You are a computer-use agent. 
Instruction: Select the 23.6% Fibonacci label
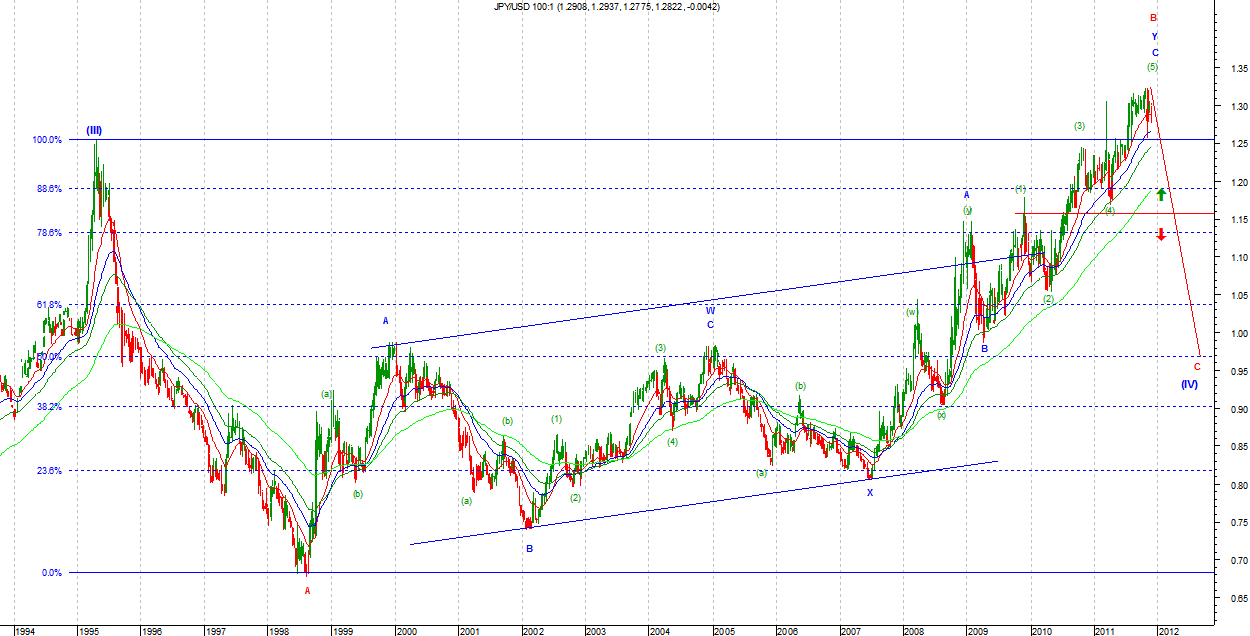pyautogui.click(x=50, y=470)
